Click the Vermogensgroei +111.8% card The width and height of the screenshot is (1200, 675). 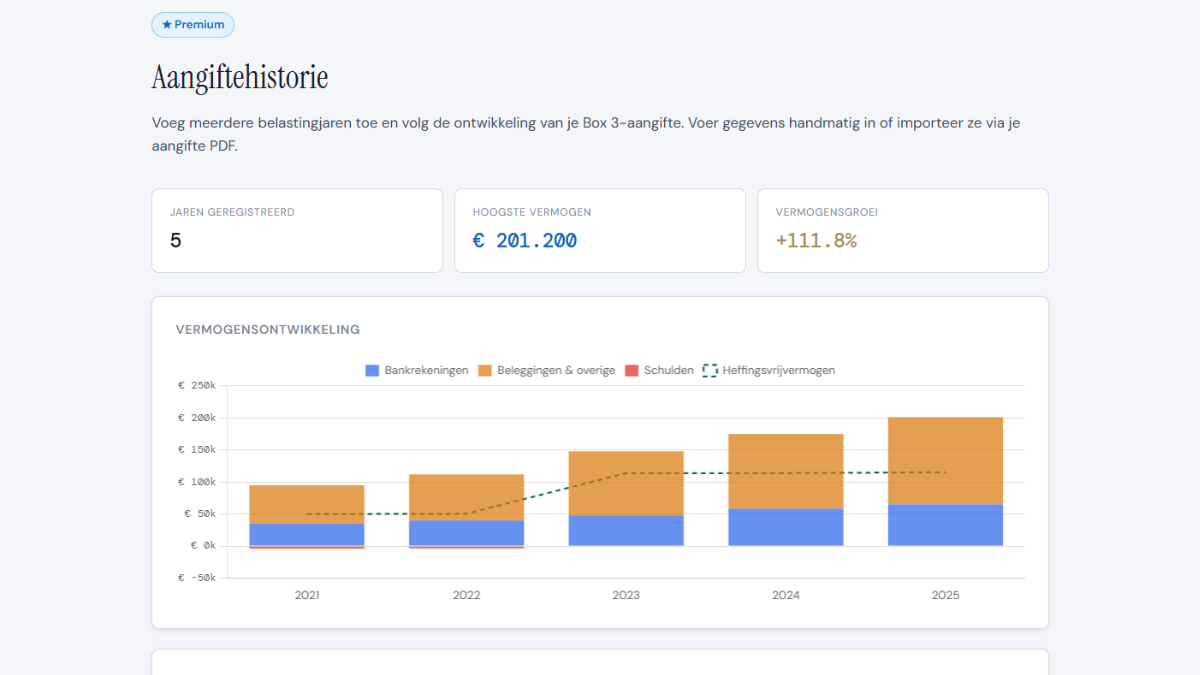902,230
